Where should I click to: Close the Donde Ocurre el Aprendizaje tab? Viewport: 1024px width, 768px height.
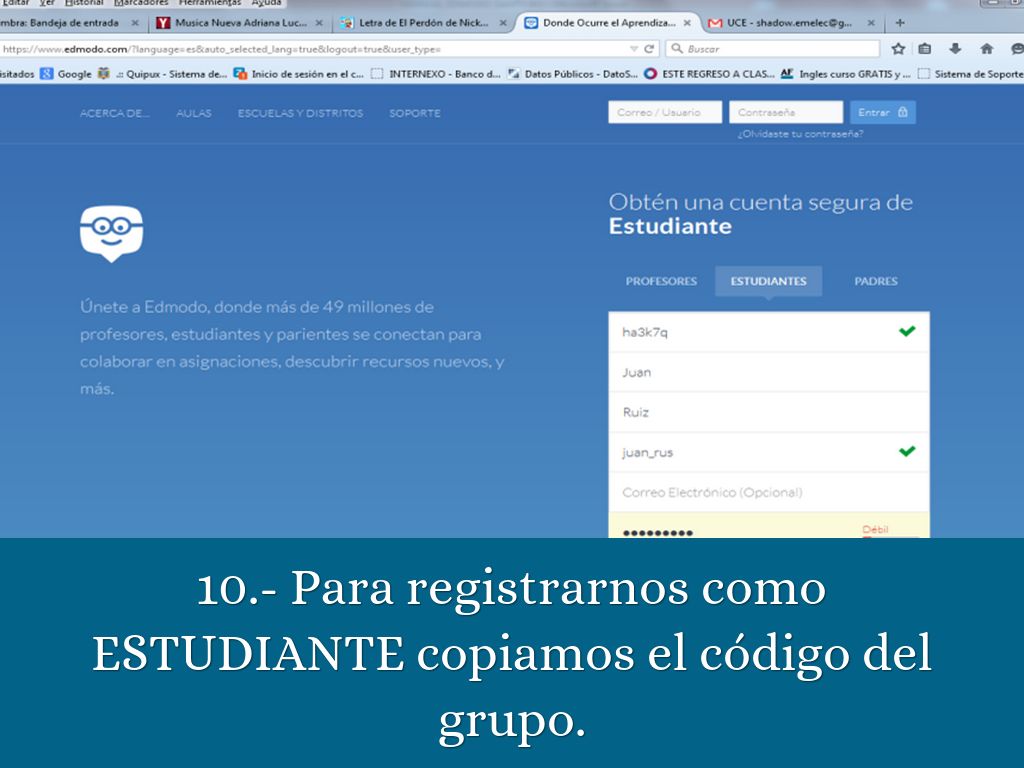[x=687, y=22]
